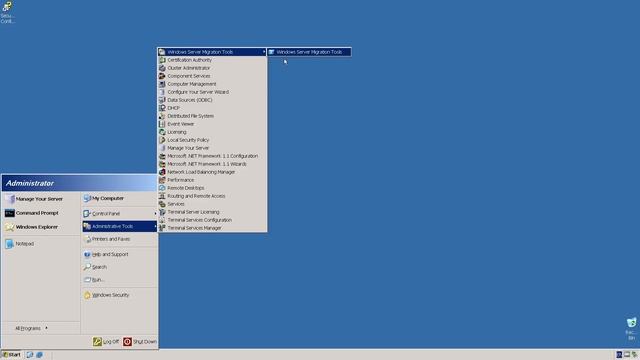Click the Notepad icon

pyautogui.click(x=9, y=244)
